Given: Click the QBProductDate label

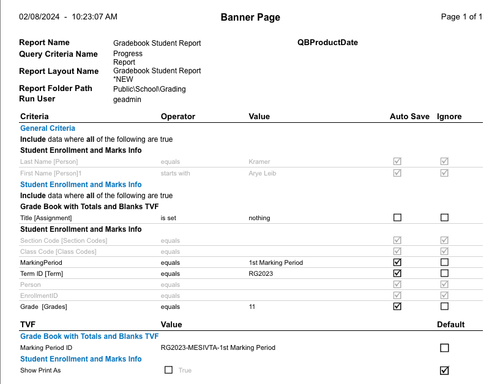Looking at the screenshot, I should click(x=328, y=42).
